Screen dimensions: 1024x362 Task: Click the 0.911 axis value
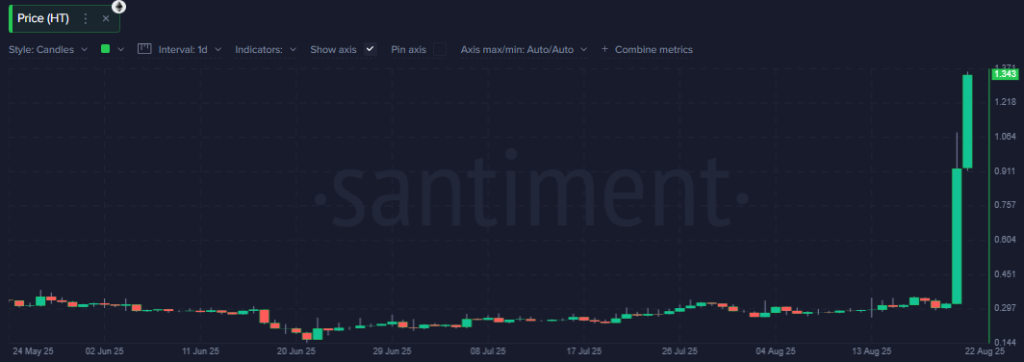pyautogui.click(x=1004, y=171)
